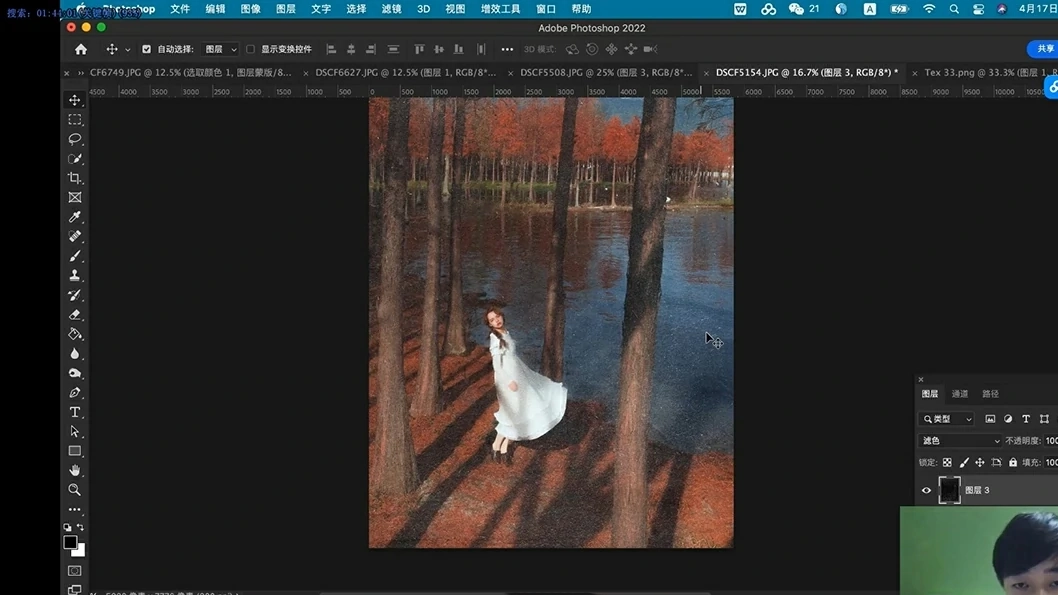
Task: Toggle lock image pixels brush icon
Action: (964, 462)
